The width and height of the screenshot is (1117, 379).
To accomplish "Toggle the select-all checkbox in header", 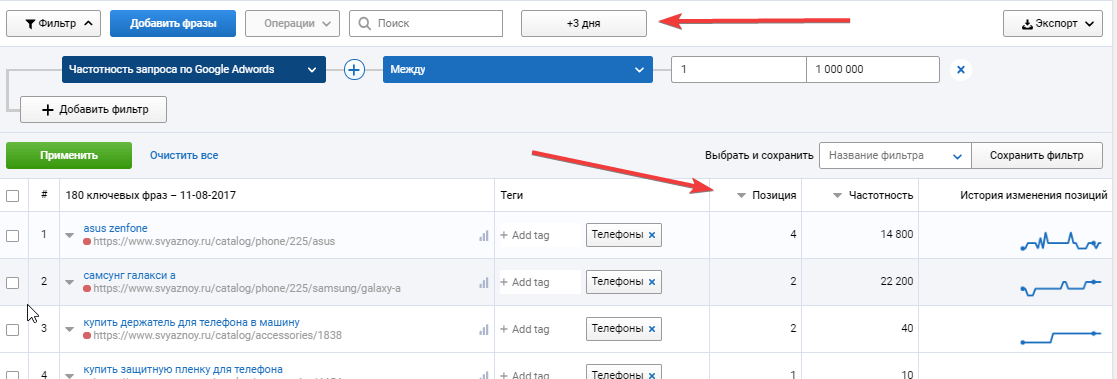I will [13, 196].
